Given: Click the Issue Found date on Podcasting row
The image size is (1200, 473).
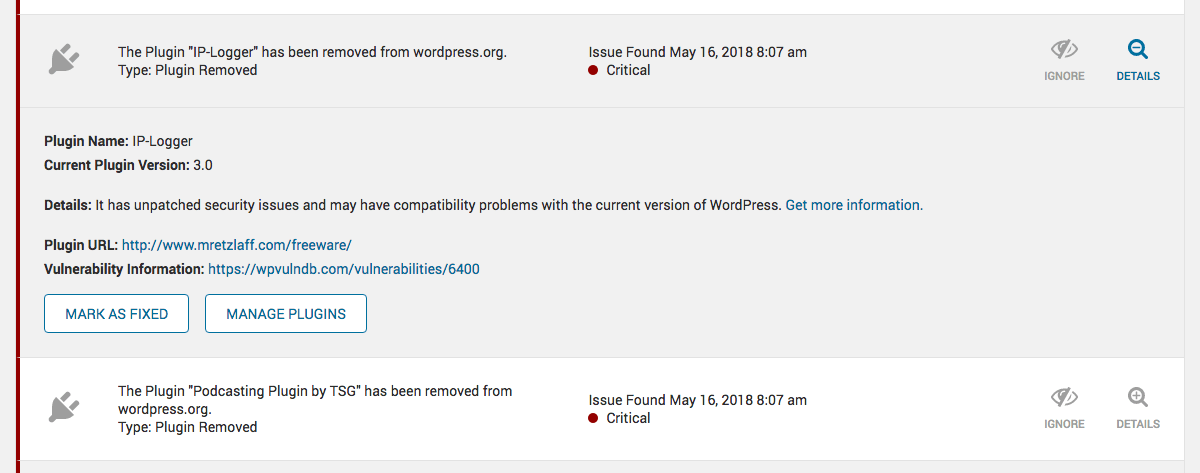Looking at the screenshot, I should [697, 400].
